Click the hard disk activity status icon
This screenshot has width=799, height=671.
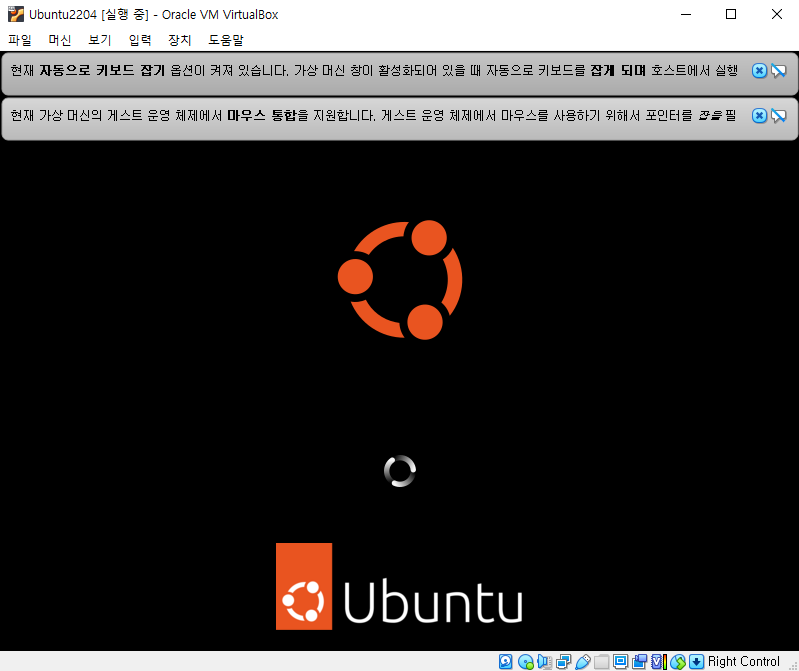(x=505, y=661)
